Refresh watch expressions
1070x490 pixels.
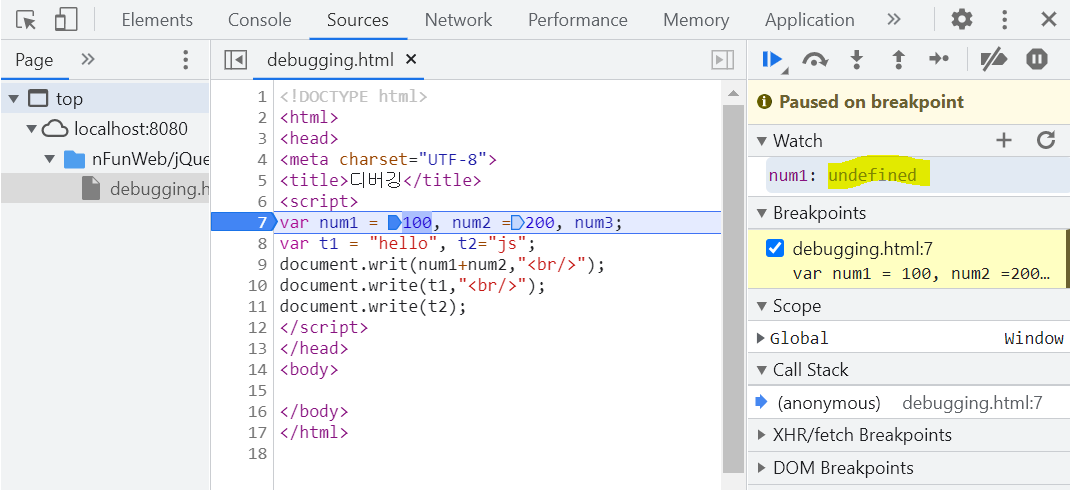pyautogui.click(x=1046, y=141)
